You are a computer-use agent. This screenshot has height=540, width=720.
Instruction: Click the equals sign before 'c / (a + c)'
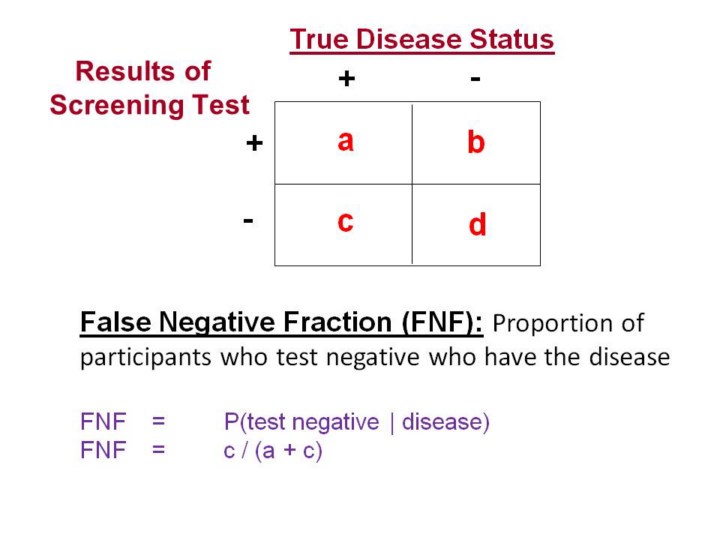point(158,450)
